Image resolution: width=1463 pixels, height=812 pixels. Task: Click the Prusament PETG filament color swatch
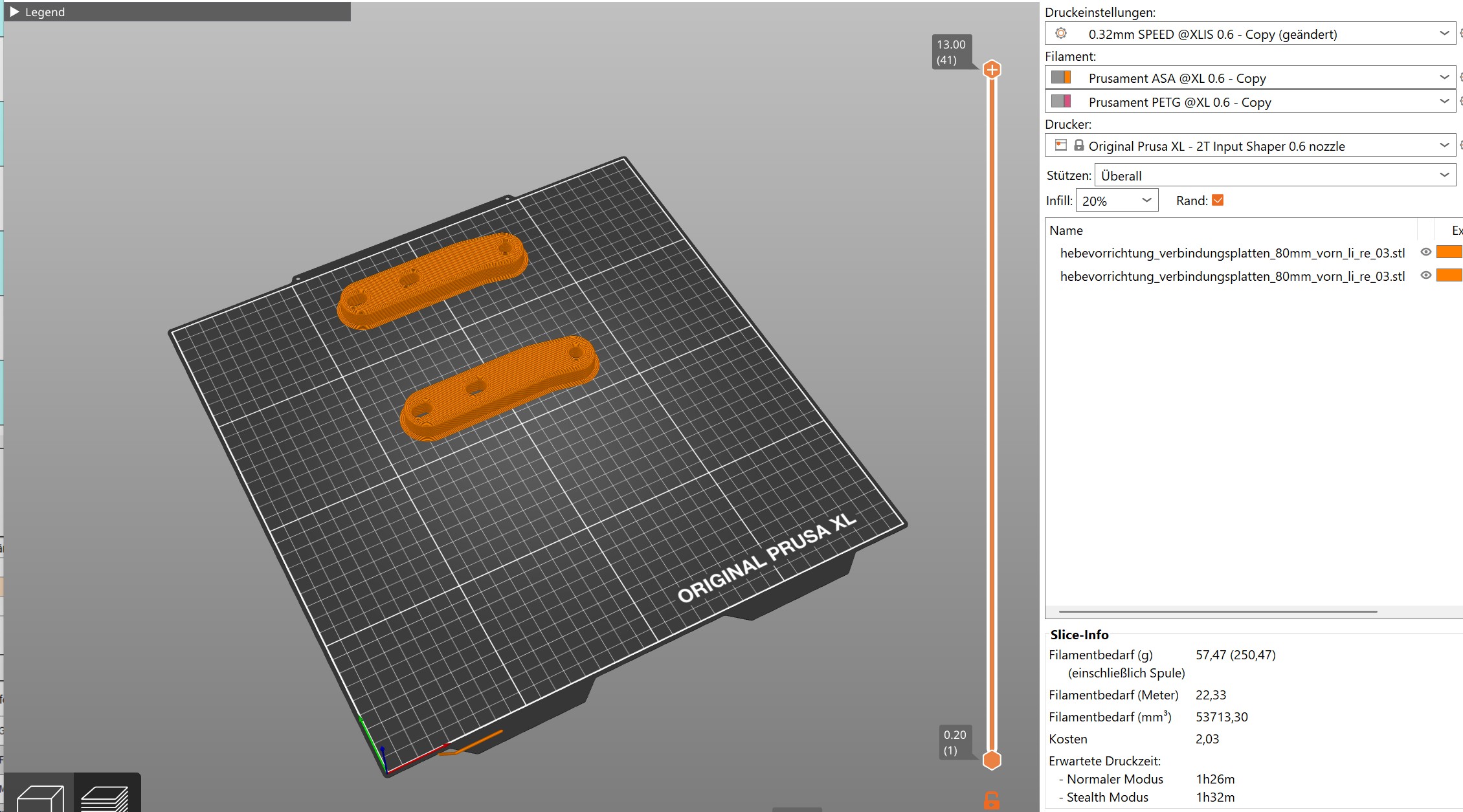pos(1061,102)
